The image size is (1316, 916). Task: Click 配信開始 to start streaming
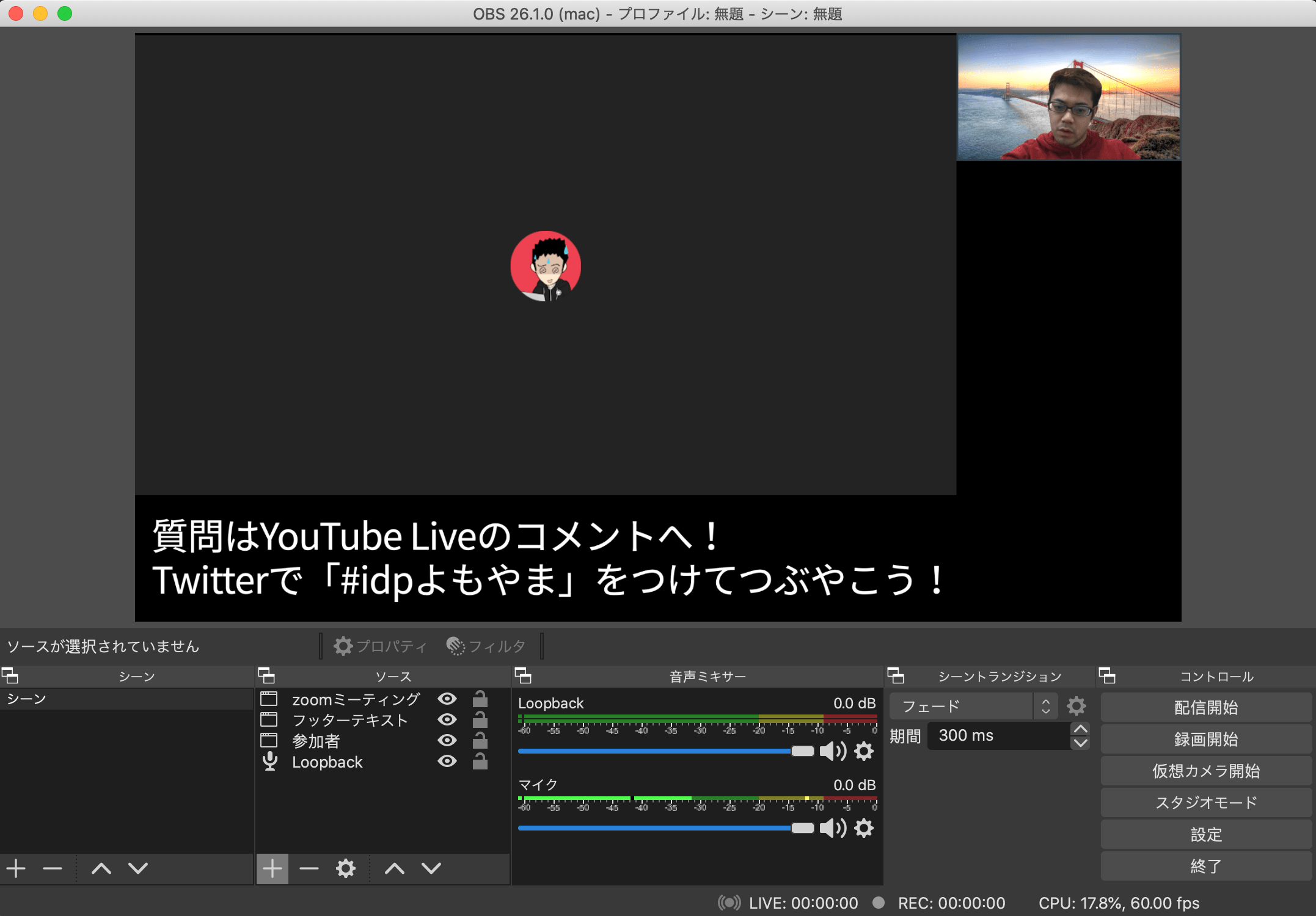1206,708
